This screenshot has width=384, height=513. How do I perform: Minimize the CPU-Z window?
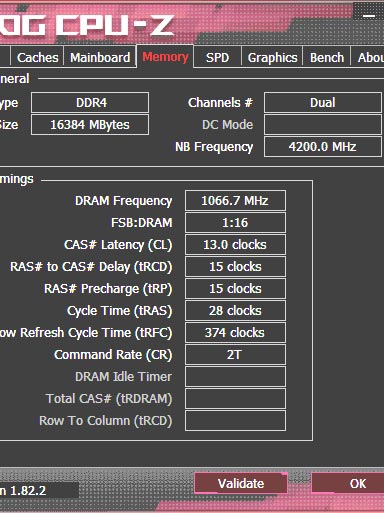369,16
